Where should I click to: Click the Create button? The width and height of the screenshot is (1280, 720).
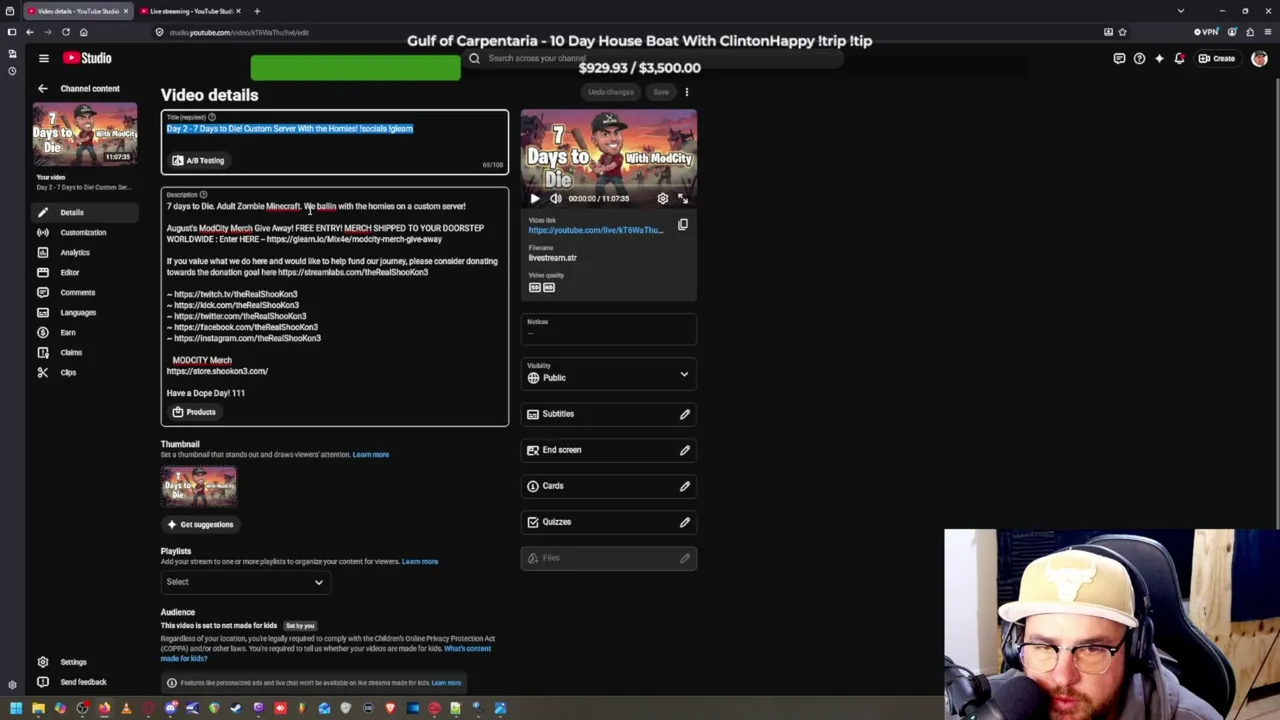tap(1217, 58)
